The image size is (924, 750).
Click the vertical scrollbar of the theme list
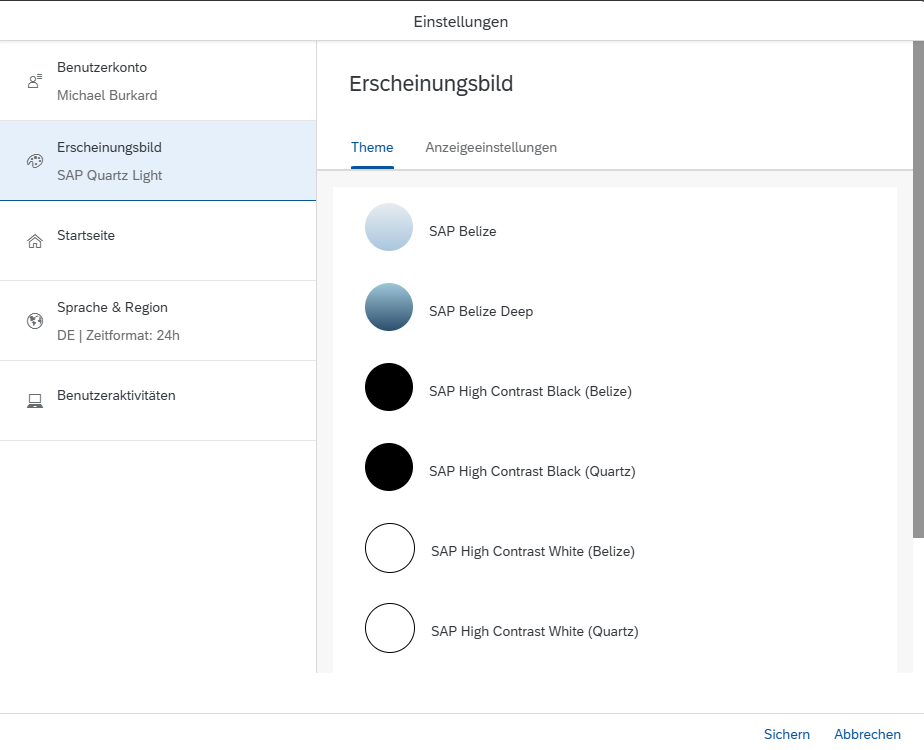pos(918,290)
